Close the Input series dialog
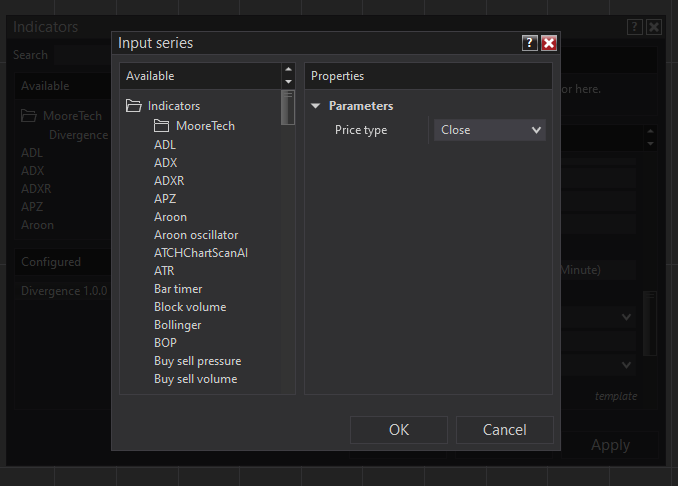678x486 pixels. point(548,43)
